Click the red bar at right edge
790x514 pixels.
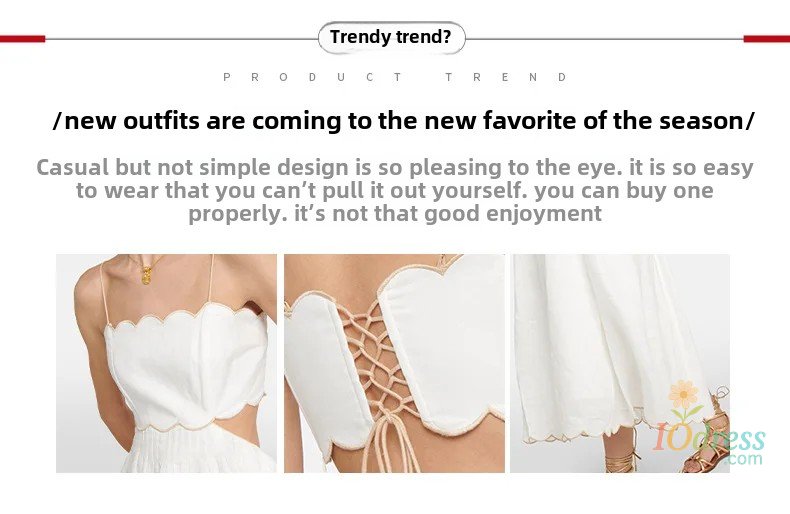767,39
